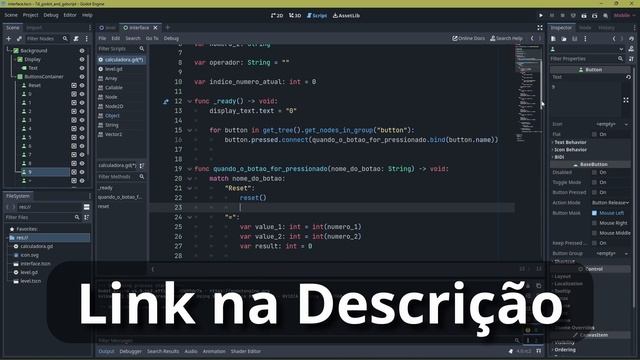Fold the match block at line 20
The image size is (640, 360).
point(189,179)
